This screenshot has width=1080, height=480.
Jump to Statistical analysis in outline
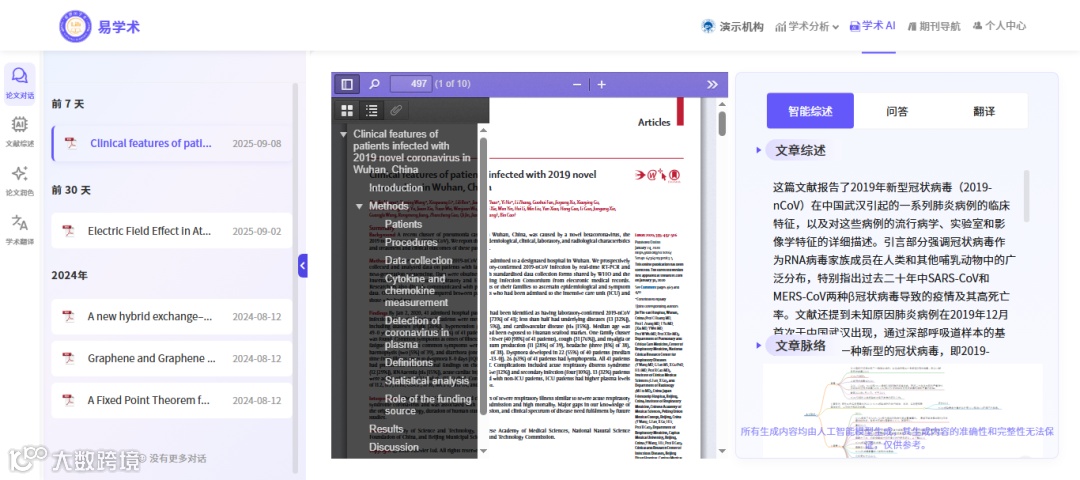(426, 380)
